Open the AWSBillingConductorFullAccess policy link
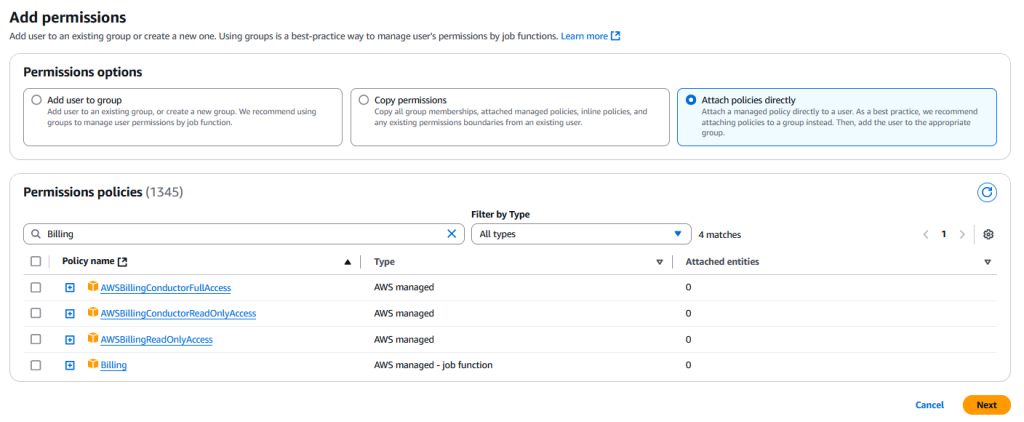 click(165, 287)
